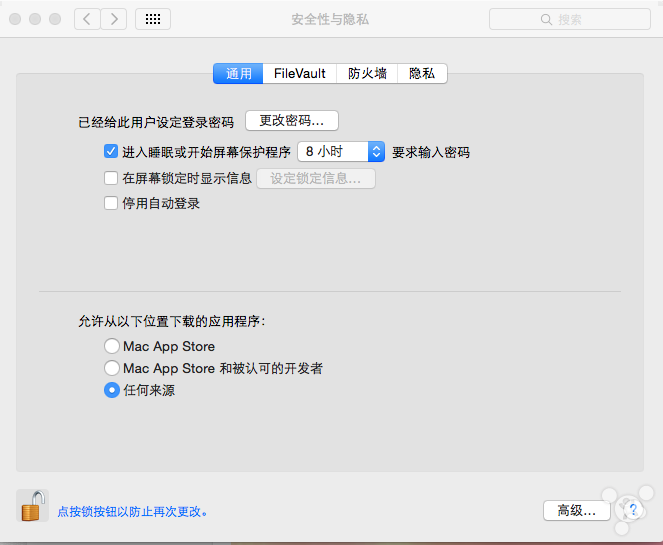Show all preferences with the grid icon

click(153, 19)
